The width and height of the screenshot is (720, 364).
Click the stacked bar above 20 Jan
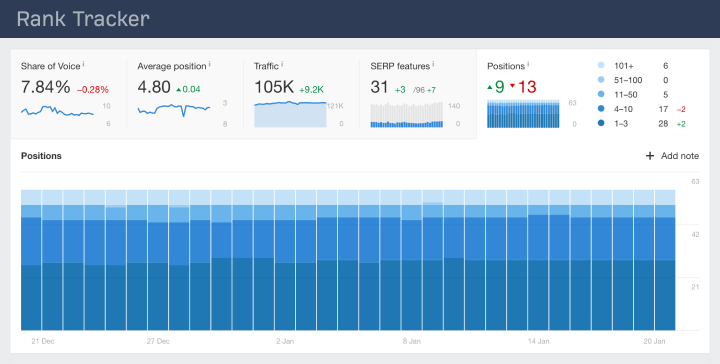pyautogui.click(x=665, y=260)
